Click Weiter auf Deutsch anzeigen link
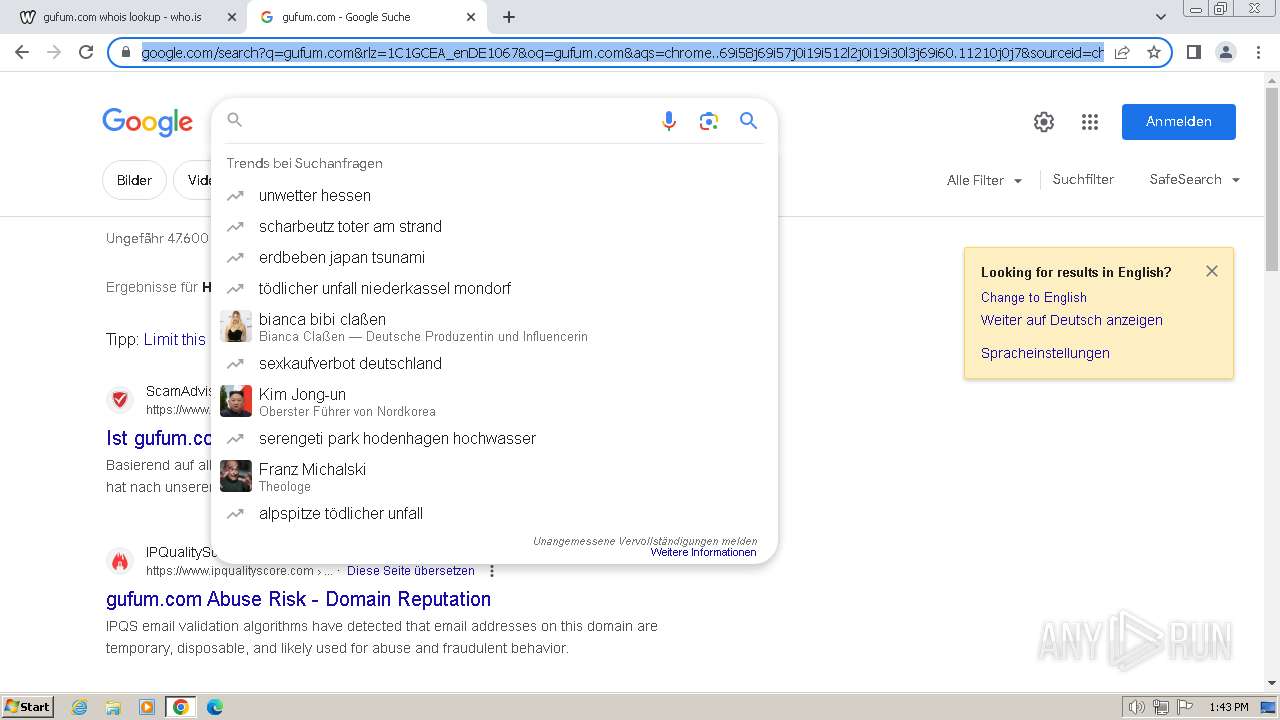 pos(1071,320)
